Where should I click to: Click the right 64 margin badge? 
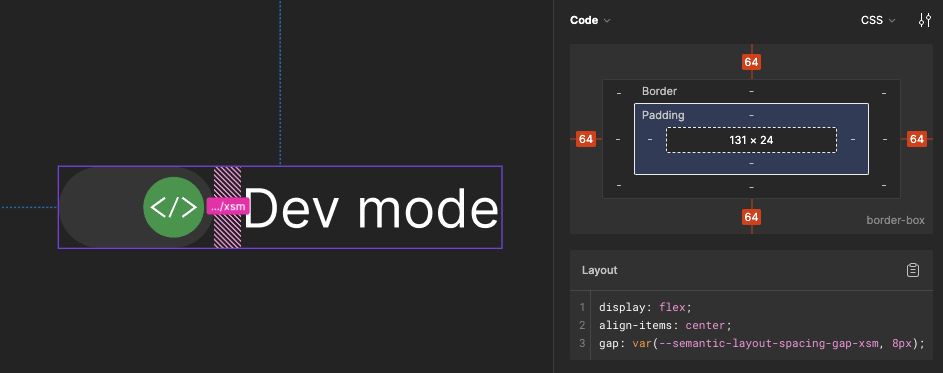point(917,139)
